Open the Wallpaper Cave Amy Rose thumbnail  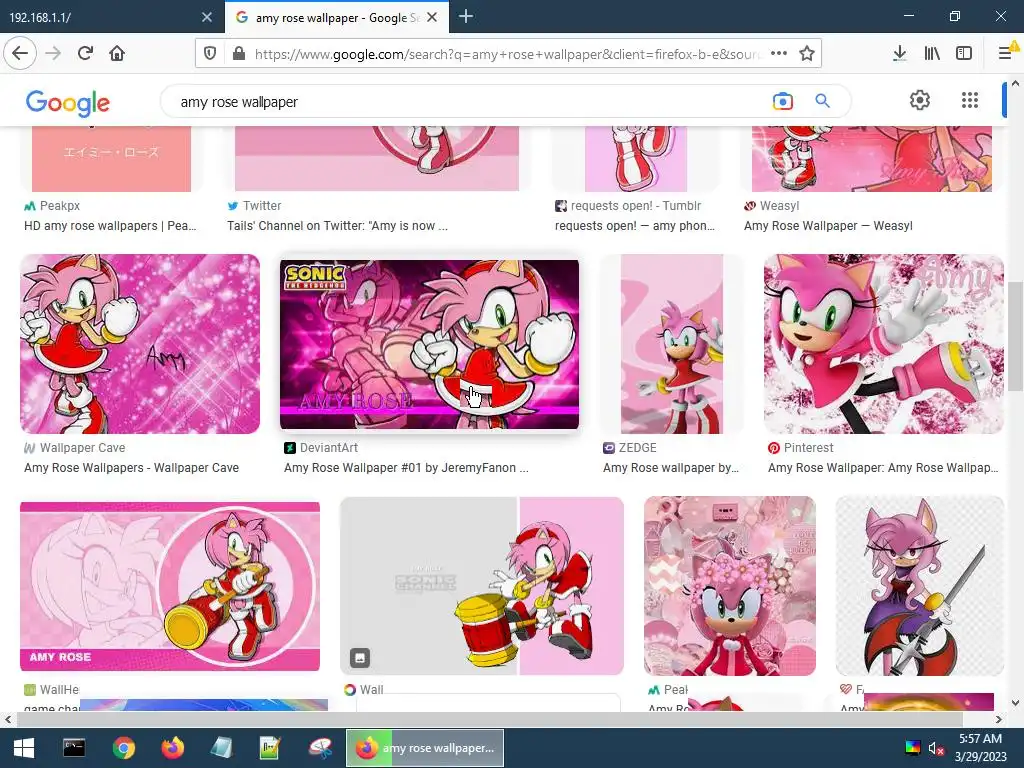(x=140, y=344)
